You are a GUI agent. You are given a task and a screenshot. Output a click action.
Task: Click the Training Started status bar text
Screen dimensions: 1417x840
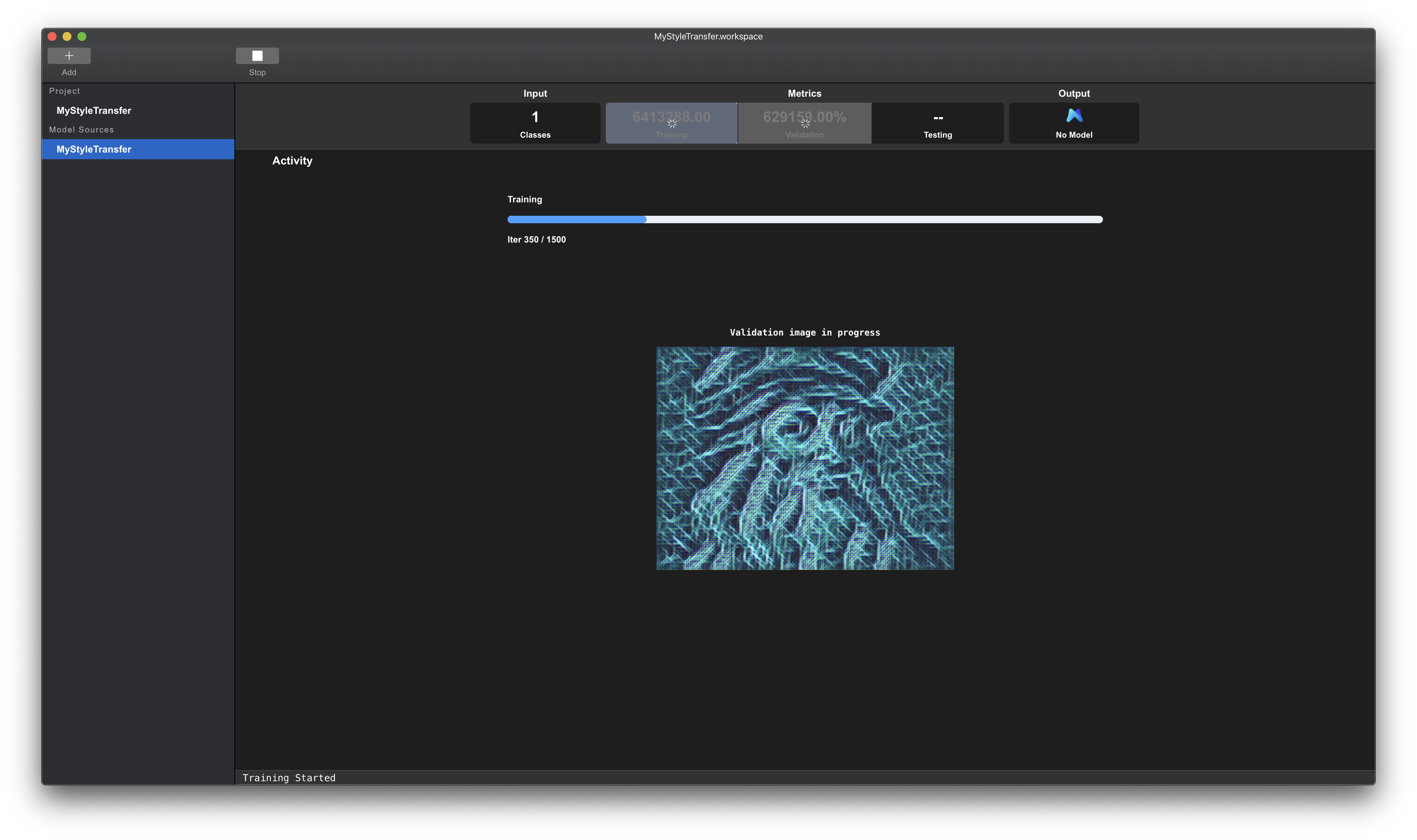(289, 778)
